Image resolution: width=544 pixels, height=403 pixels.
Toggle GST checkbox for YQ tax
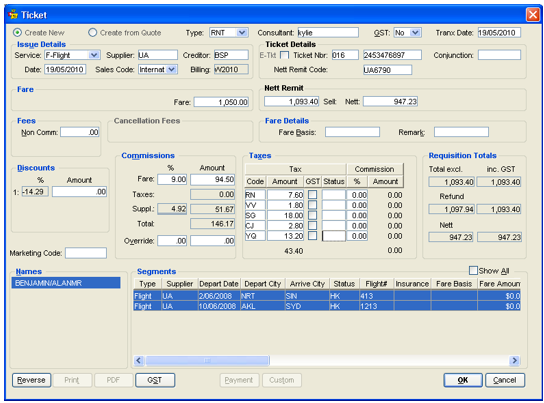tap(313, 236)
